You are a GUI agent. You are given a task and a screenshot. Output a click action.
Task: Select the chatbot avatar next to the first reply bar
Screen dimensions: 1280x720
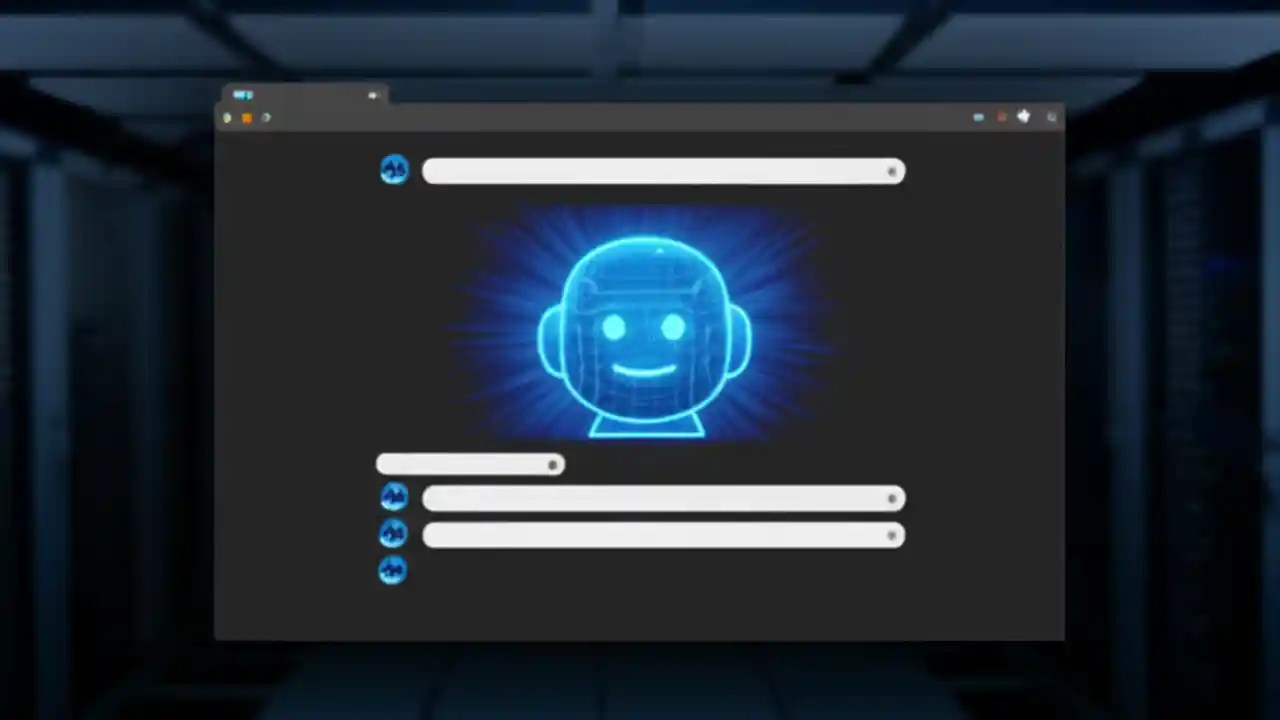392,497
